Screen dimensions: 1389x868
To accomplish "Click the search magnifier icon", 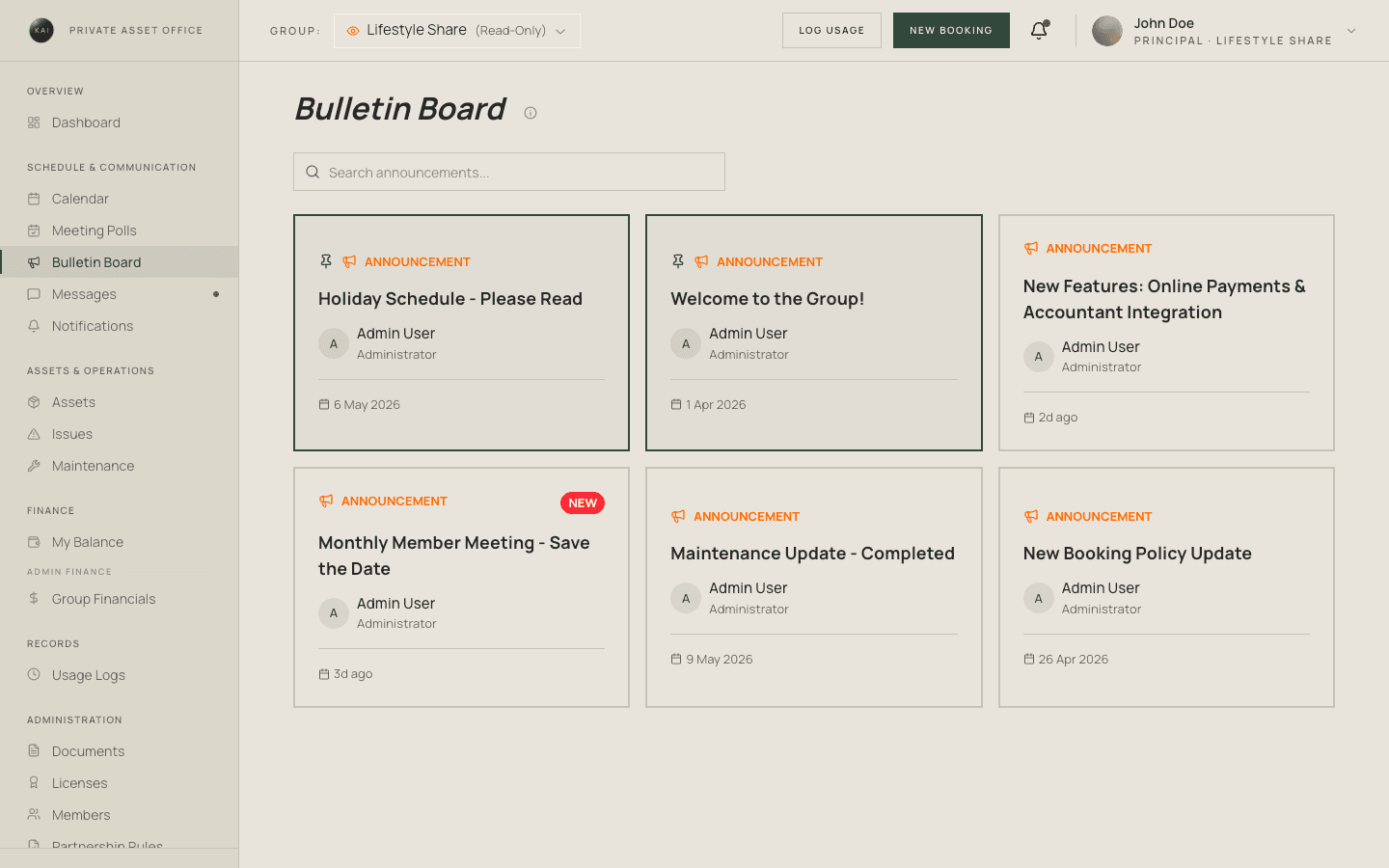I will (313, 172).
